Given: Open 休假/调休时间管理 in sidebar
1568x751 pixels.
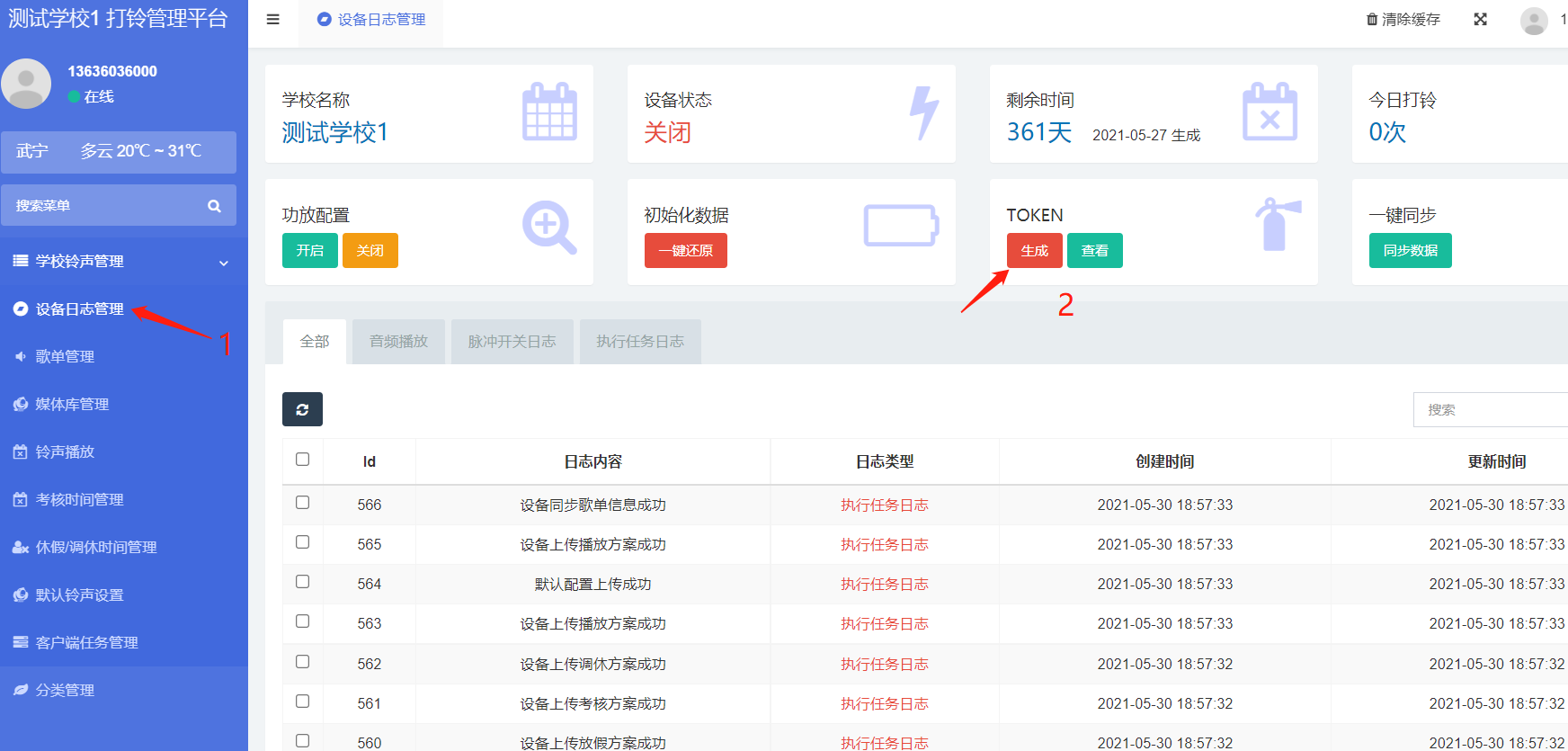Looking at the screenshot, I should (95, 548).
